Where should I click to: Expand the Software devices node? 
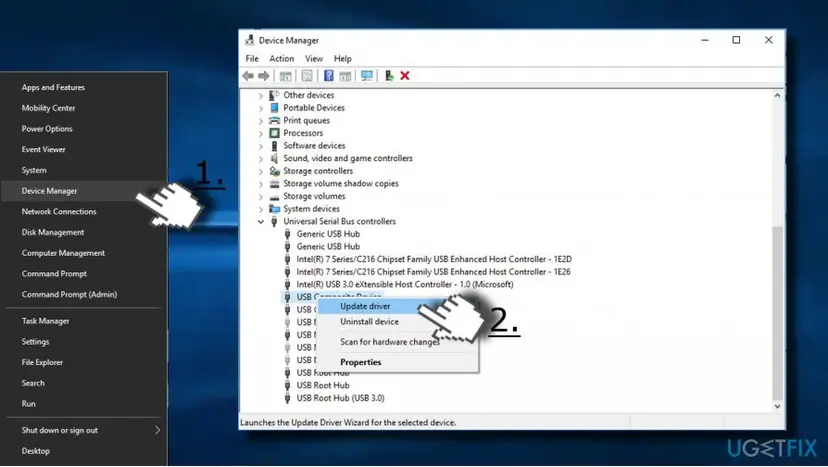260,146
